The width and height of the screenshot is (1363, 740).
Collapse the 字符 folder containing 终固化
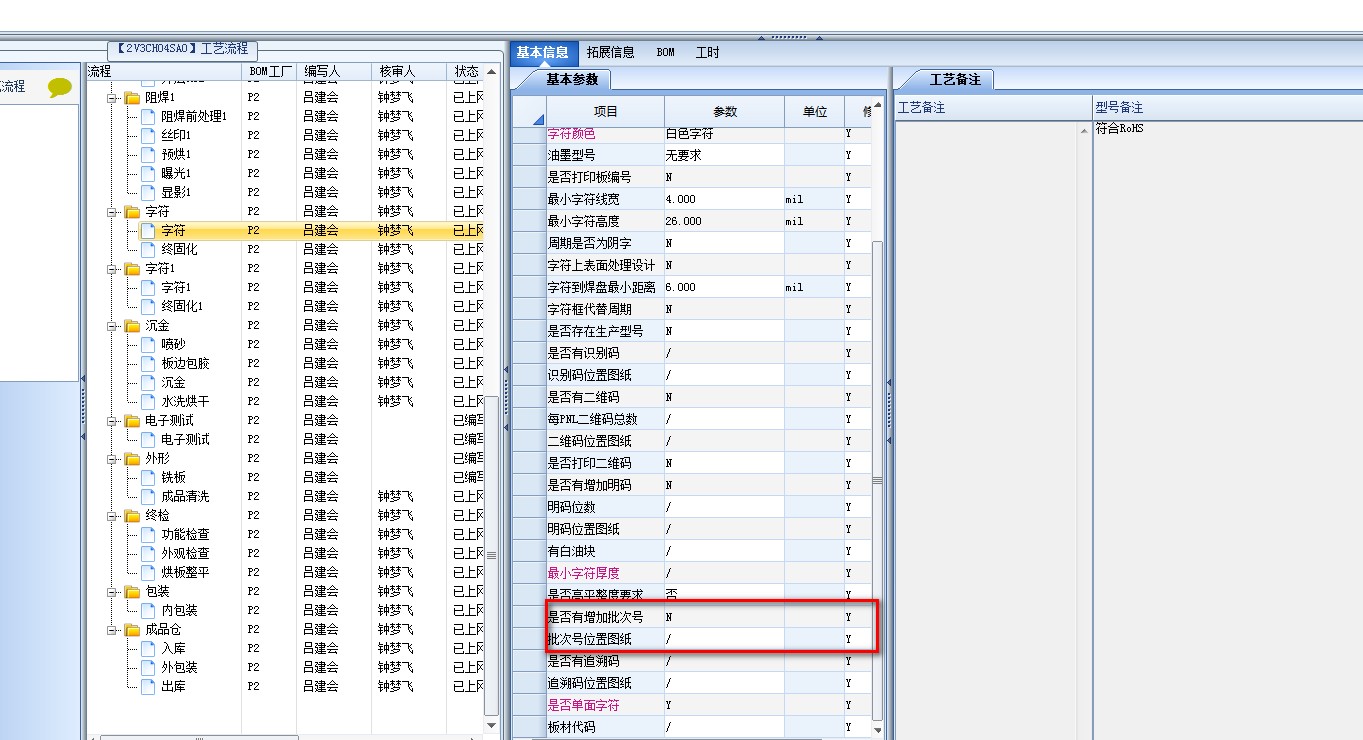[112, 212]
